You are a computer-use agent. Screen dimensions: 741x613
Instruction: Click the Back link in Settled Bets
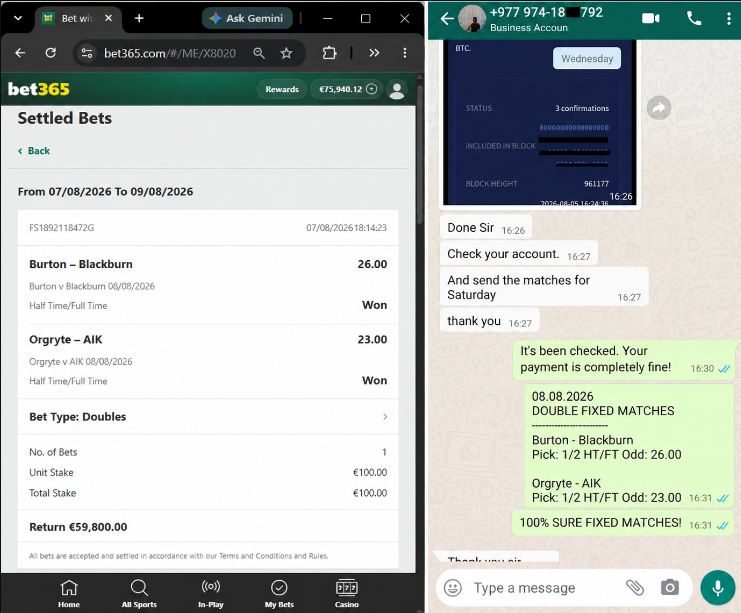pyautogui.click(x=34, y=151)
